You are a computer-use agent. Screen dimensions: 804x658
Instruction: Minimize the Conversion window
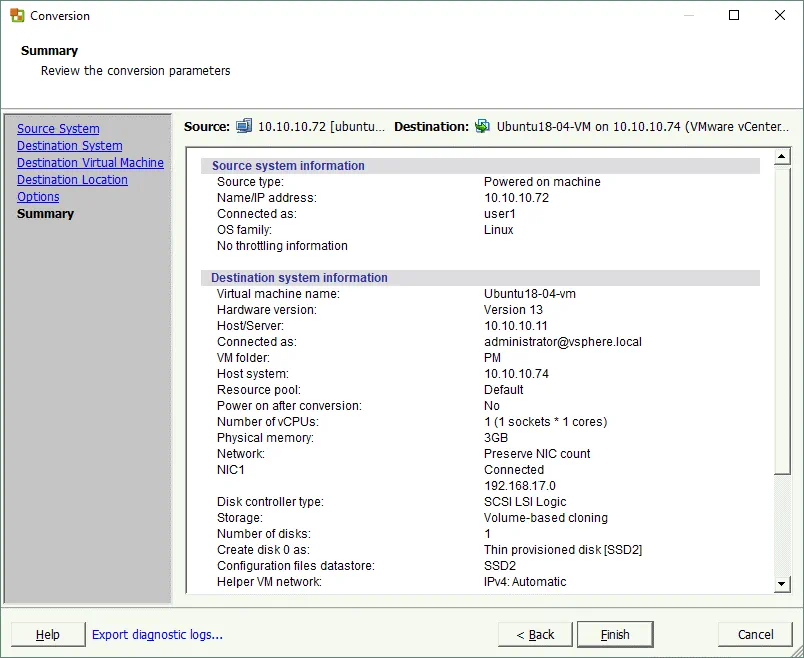click(688, 15)
